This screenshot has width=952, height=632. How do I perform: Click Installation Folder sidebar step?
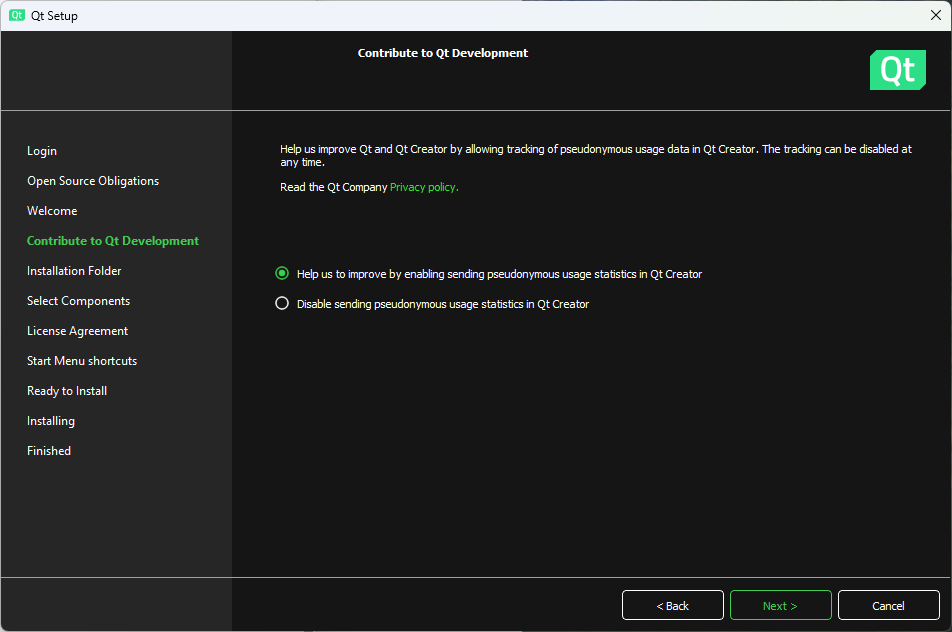point(74,271)
